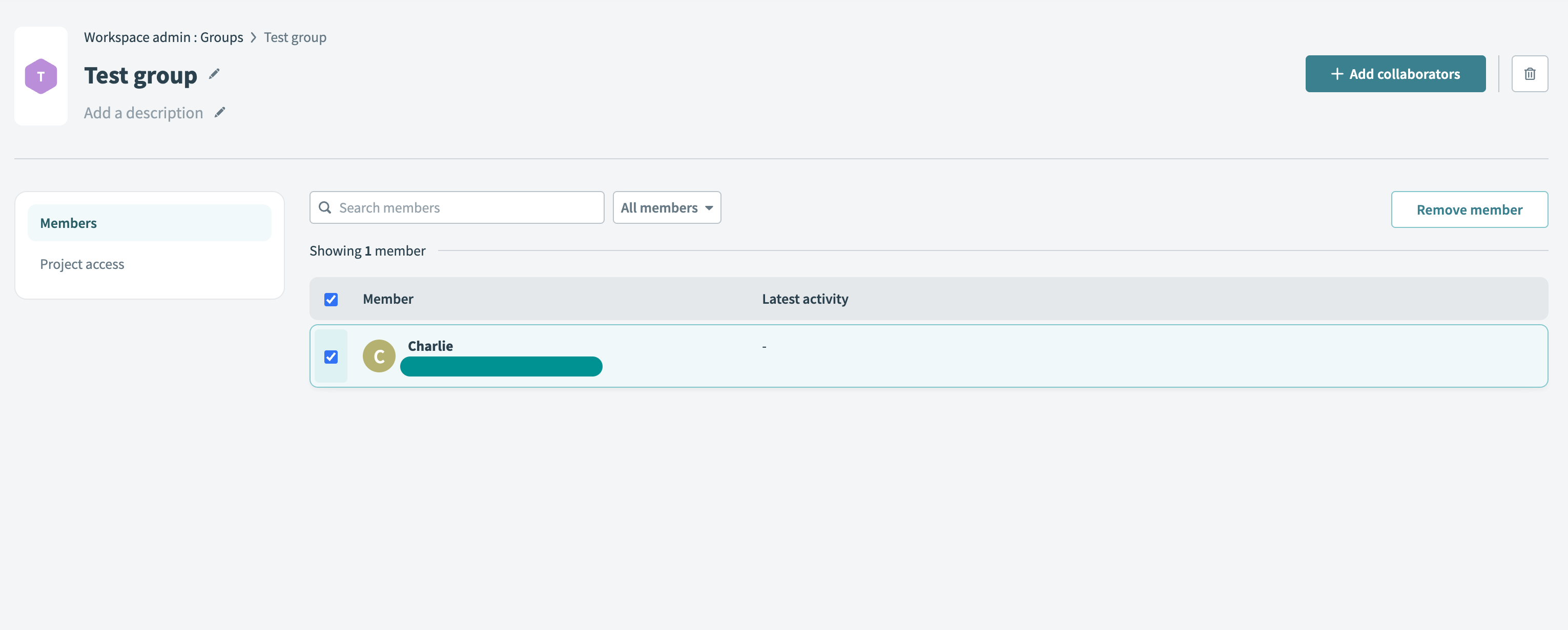This screenshot has width=1568, height=630.
Task: Click Charlie's round C avatar
Action: coord(379,356)
